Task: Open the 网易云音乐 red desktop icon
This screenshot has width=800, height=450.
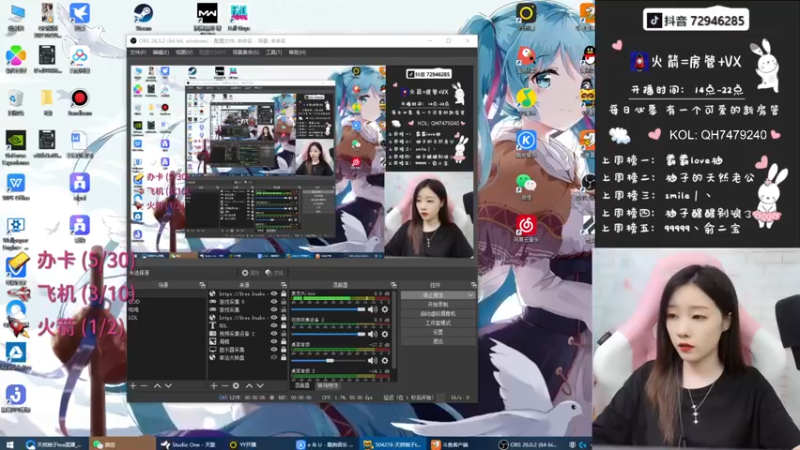Action: tap(526, 228)
